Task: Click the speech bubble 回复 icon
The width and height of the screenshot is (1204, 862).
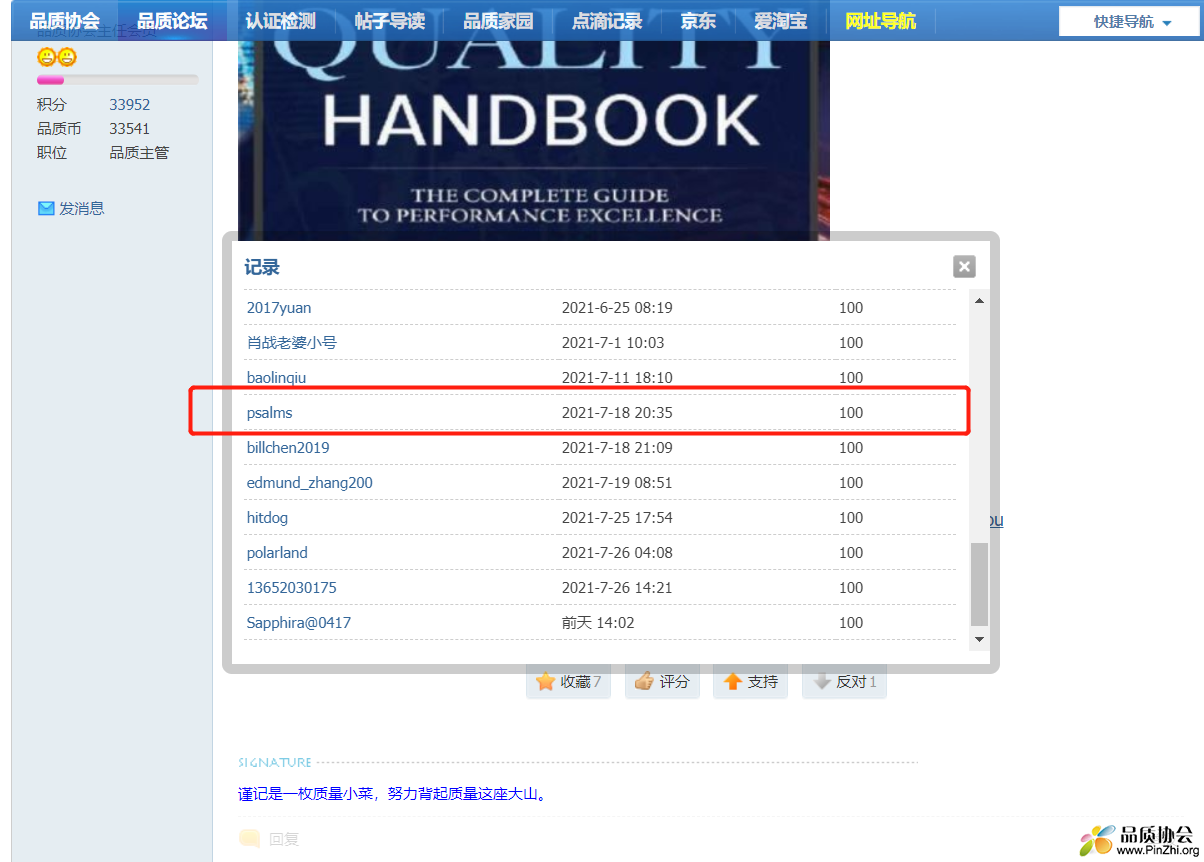Action: click(x=250, y=839)
